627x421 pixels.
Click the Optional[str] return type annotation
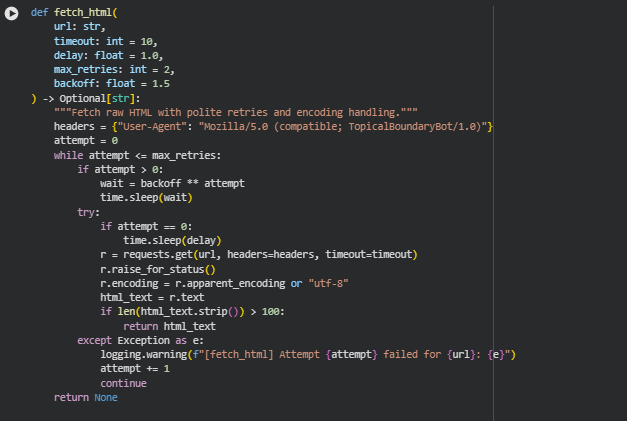click(93, 98)
